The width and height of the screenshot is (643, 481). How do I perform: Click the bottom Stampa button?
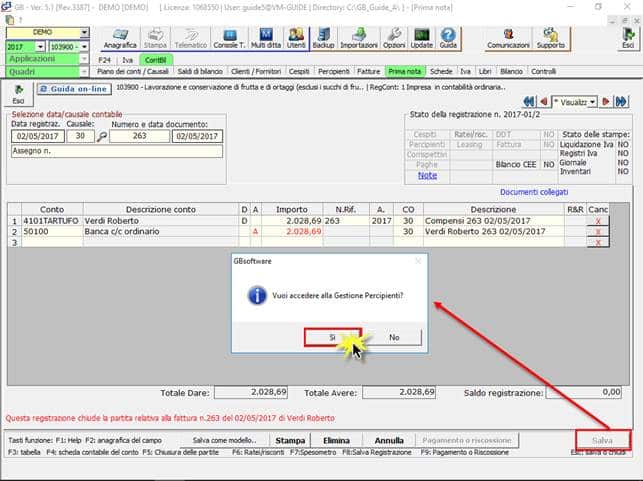(290, 440)
